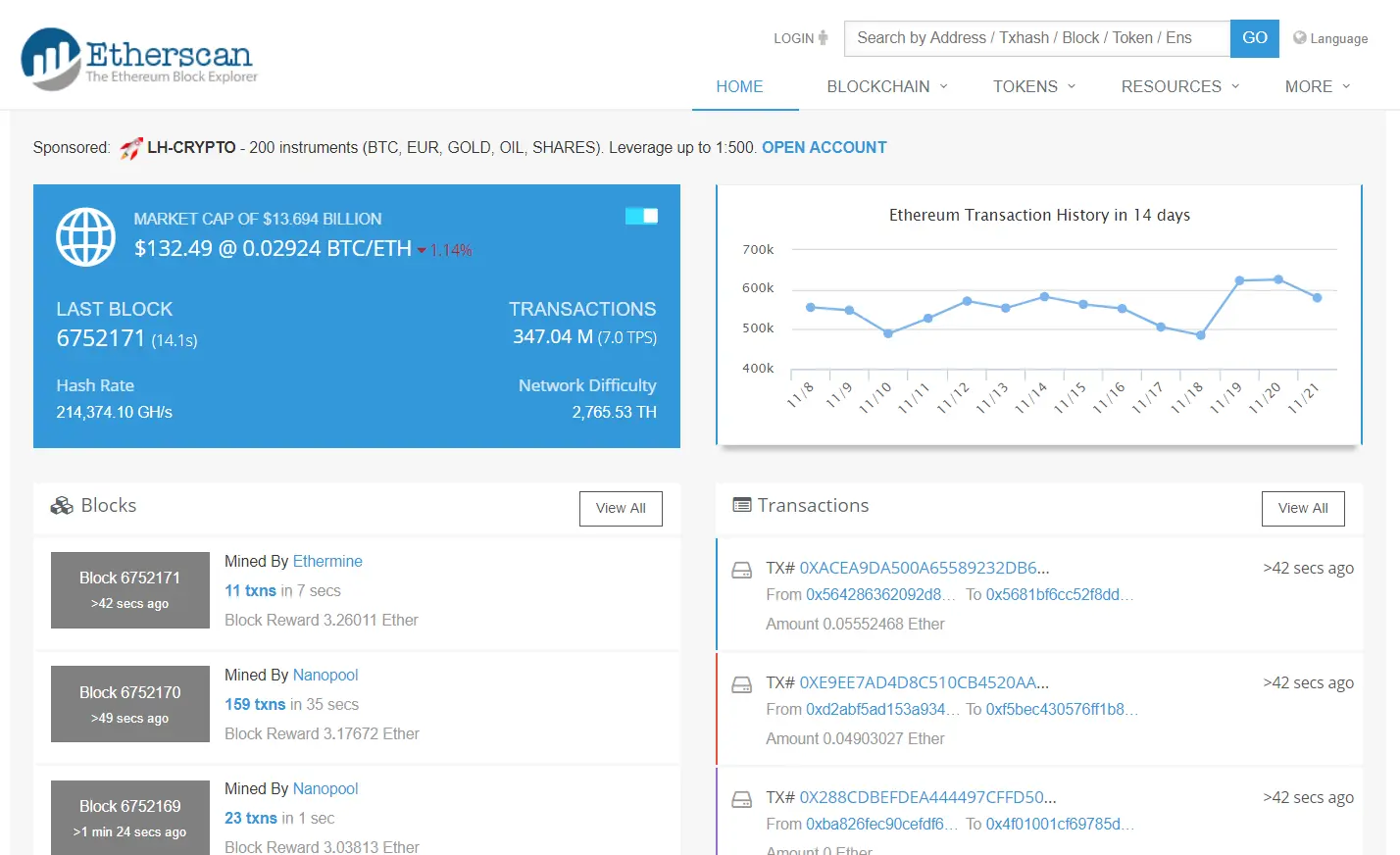
Task: Open the RESOURCES dropdown
Action: click(x=1180, y=86)
